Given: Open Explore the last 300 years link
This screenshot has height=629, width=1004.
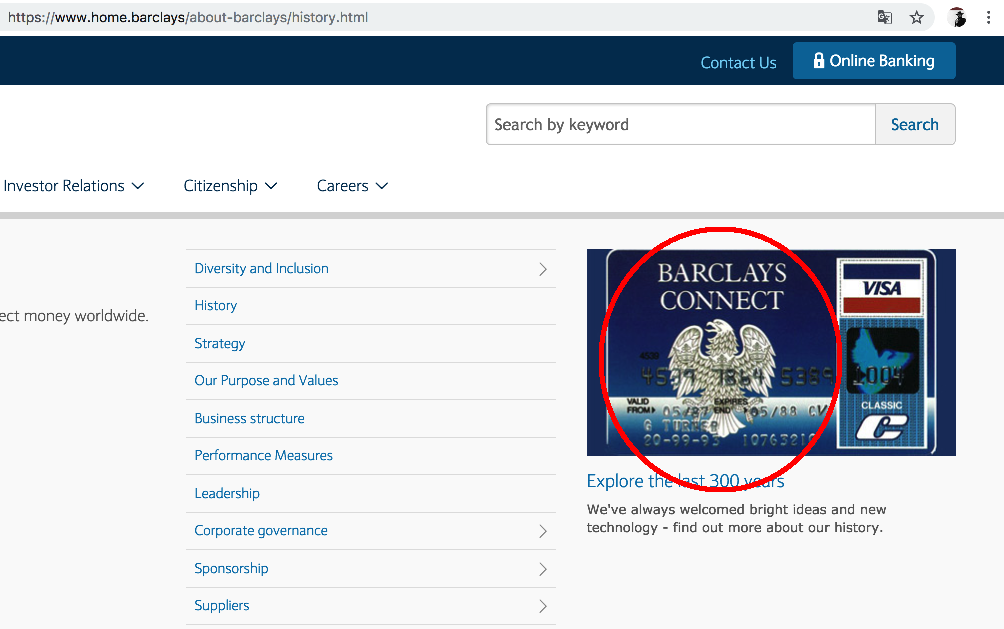Looking at the screenshot, I should click(686, 481).
